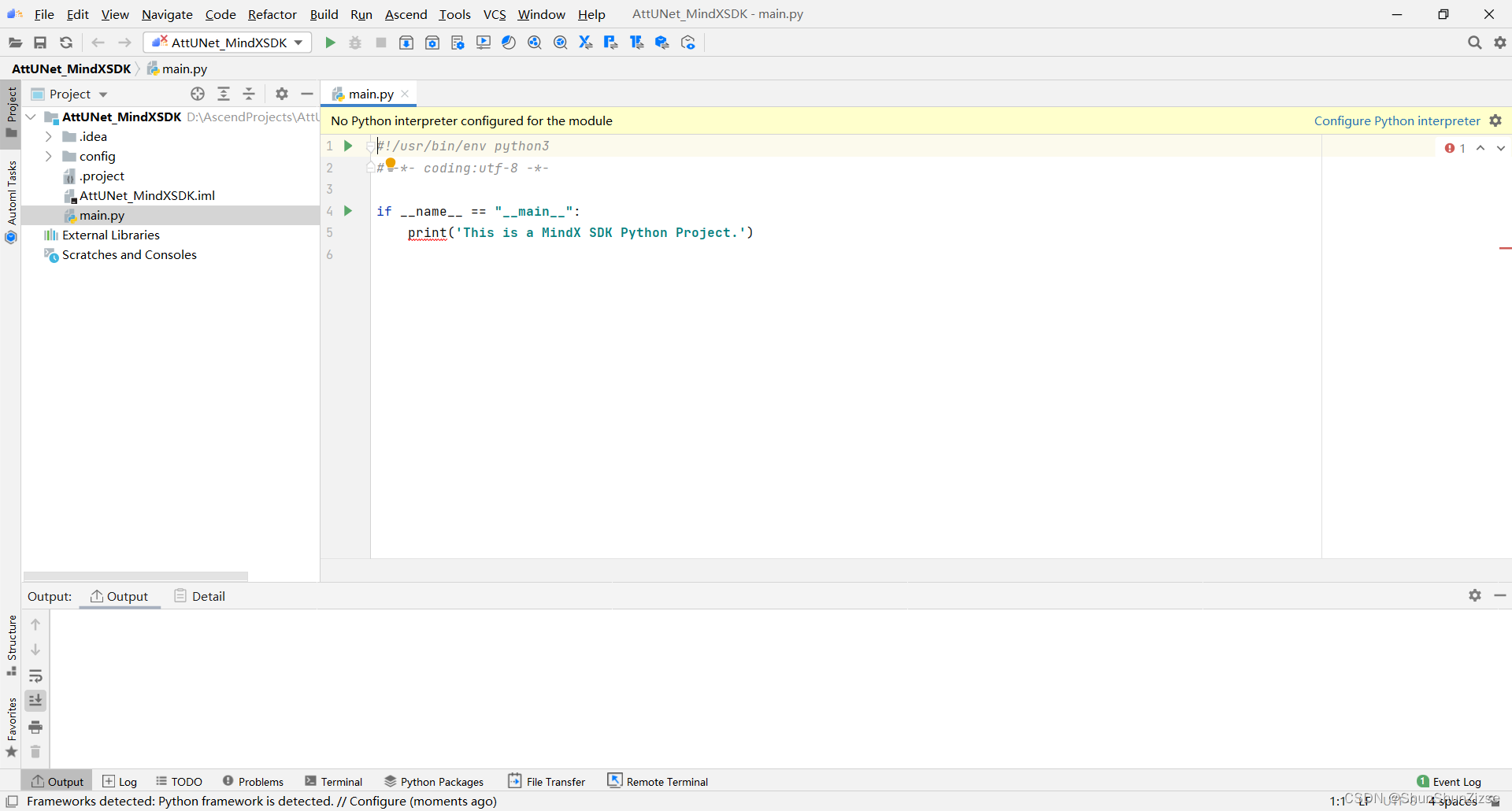The height and width of the screenshot is (811, 1512).
Task: Click Select Opened File target icon
Action: (x=198, y=94)
